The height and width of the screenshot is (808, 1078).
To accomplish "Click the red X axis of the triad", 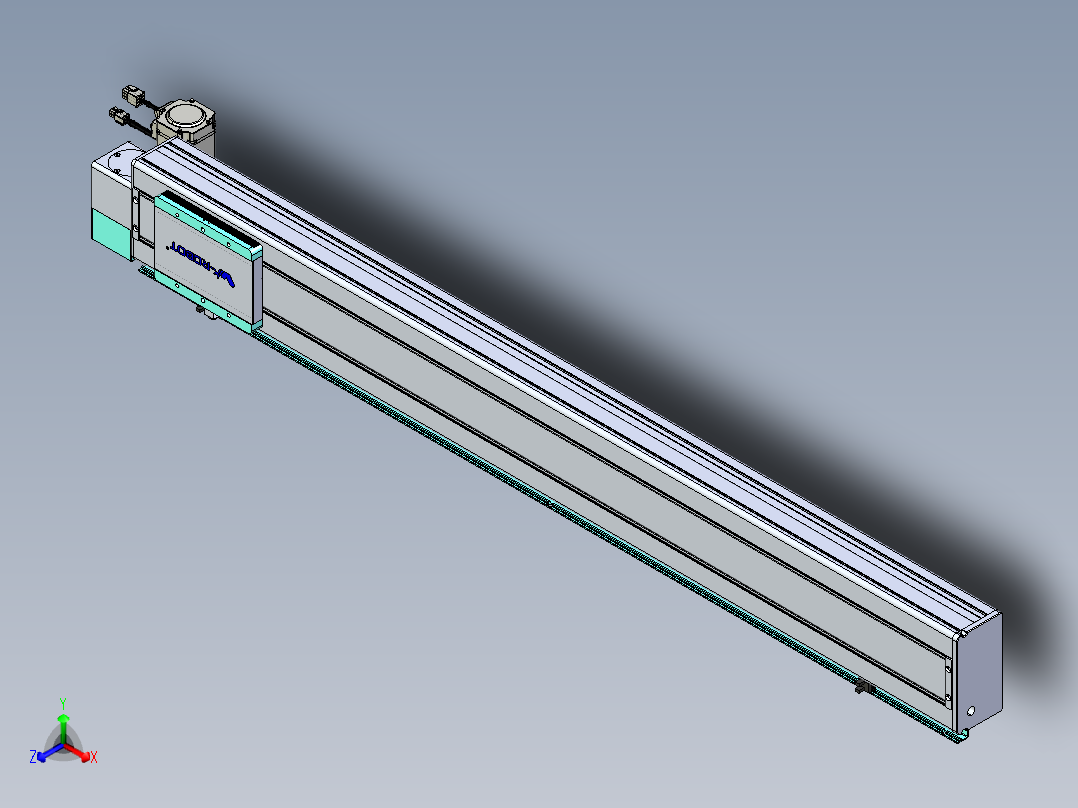I will (80, 753).
